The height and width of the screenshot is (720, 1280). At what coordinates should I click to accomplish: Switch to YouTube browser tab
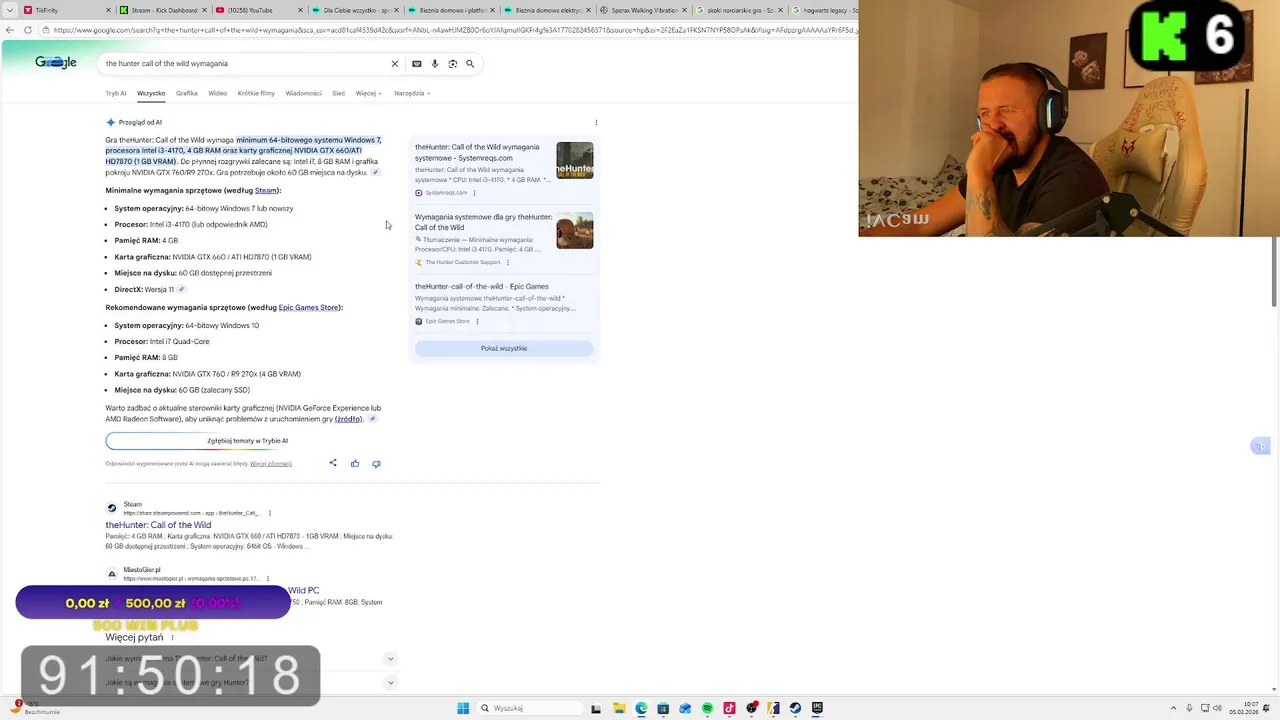pyautogui.click(x=258, y=10)
